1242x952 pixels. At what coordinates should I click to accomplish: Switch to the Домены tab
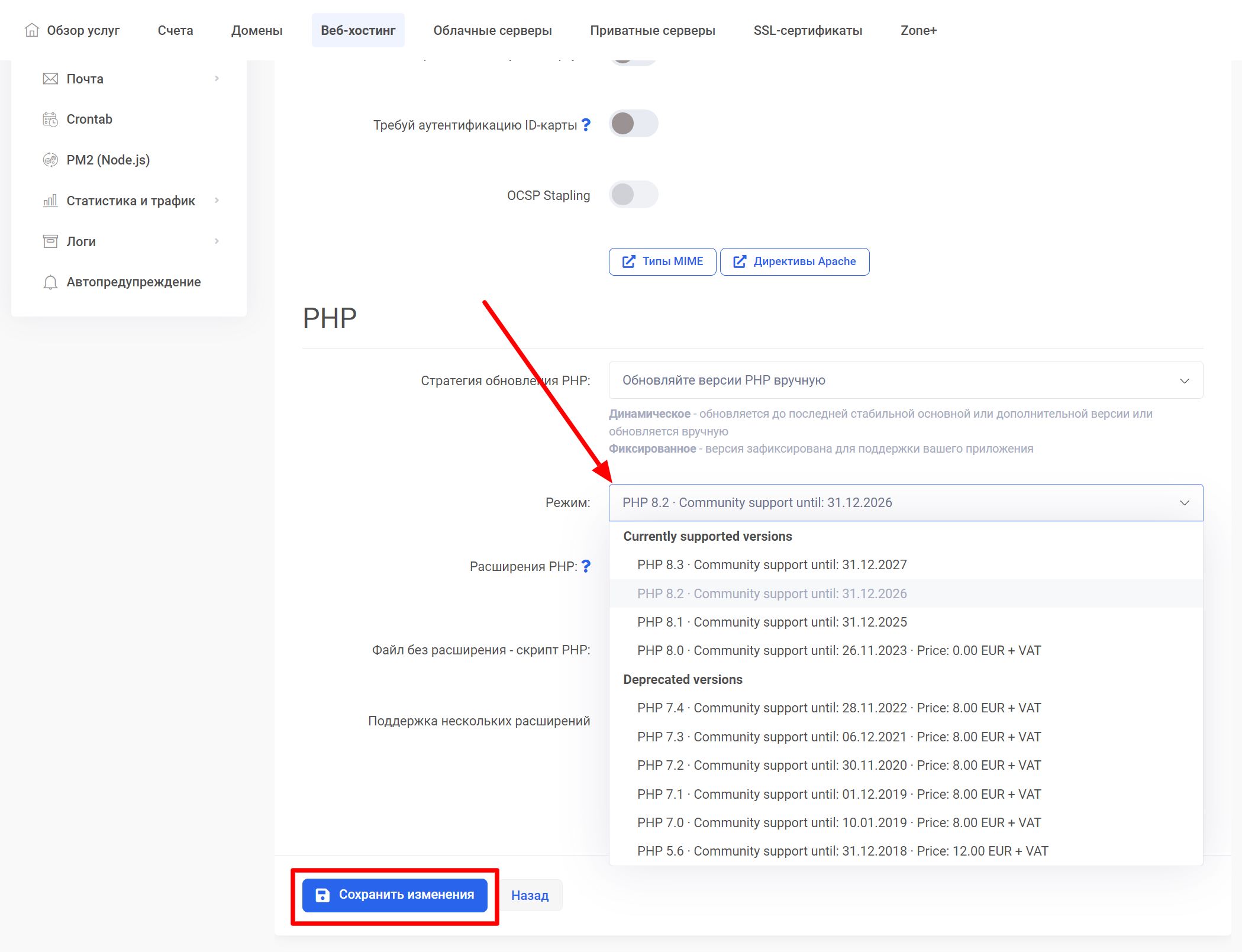click(257, 30)
